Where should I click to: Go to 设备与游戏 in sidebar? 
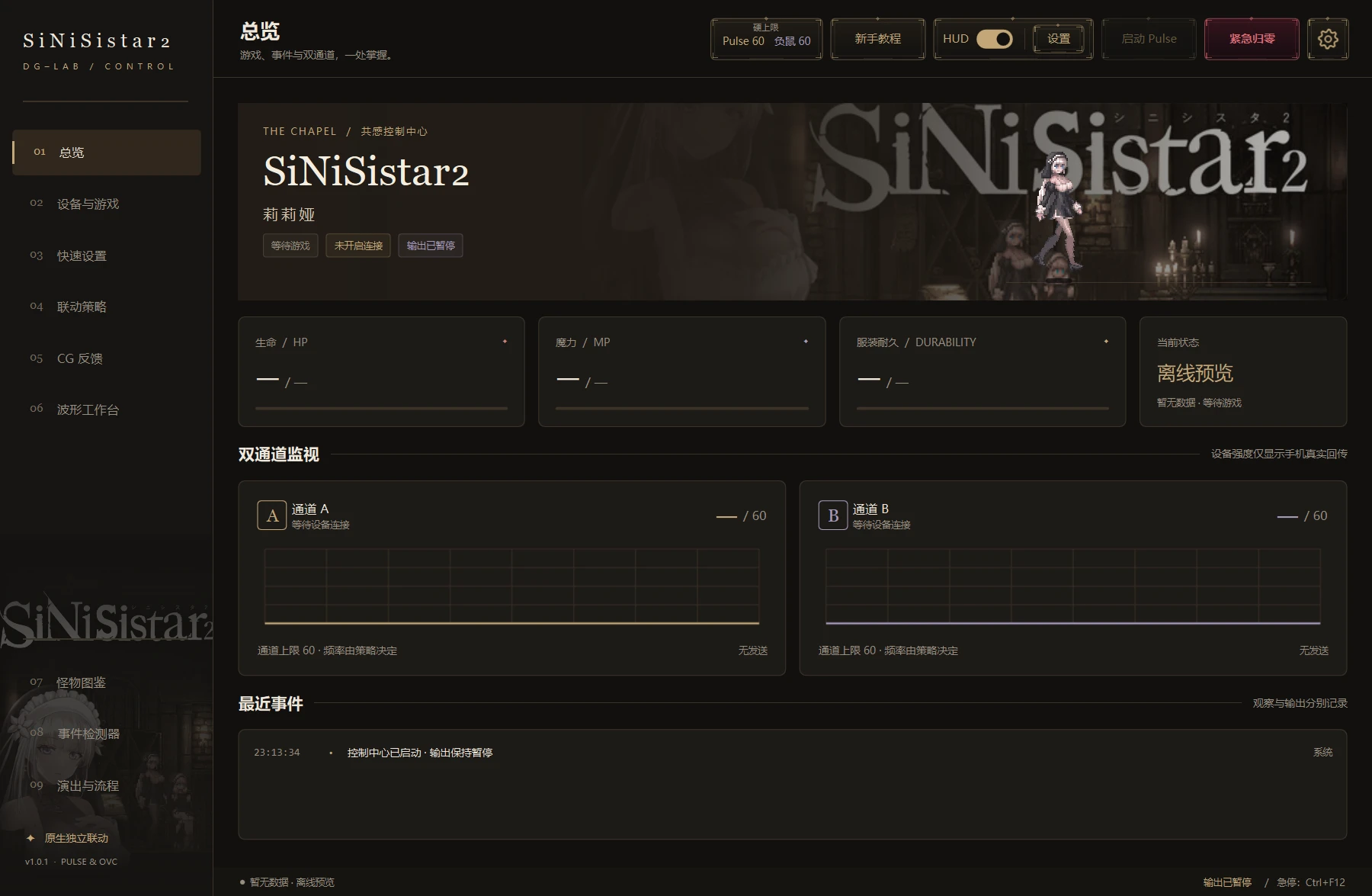point(107,204)
